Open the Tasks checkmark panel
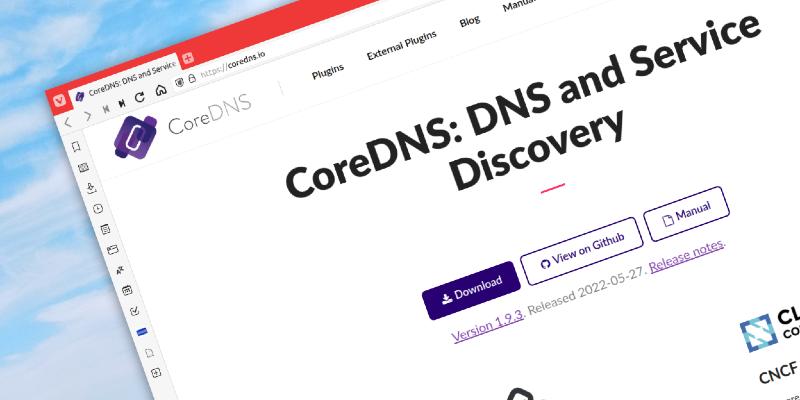 click(135, 311)
